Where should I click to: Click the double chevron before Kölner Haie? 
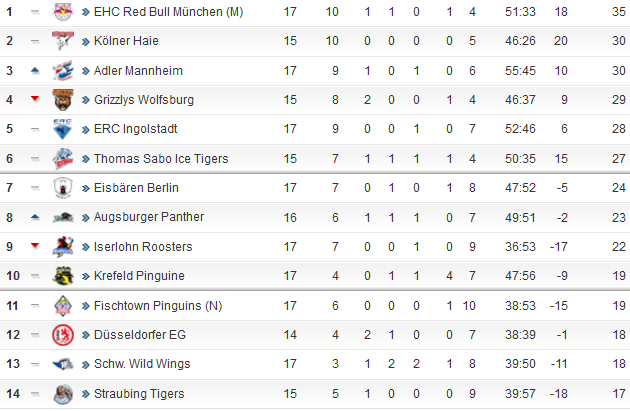coord(86,41)
